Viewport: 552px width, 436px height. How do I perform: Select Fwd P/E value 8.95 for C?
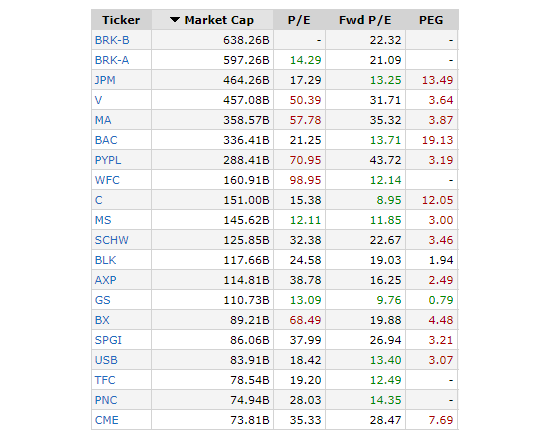click(x=389, y=200)
